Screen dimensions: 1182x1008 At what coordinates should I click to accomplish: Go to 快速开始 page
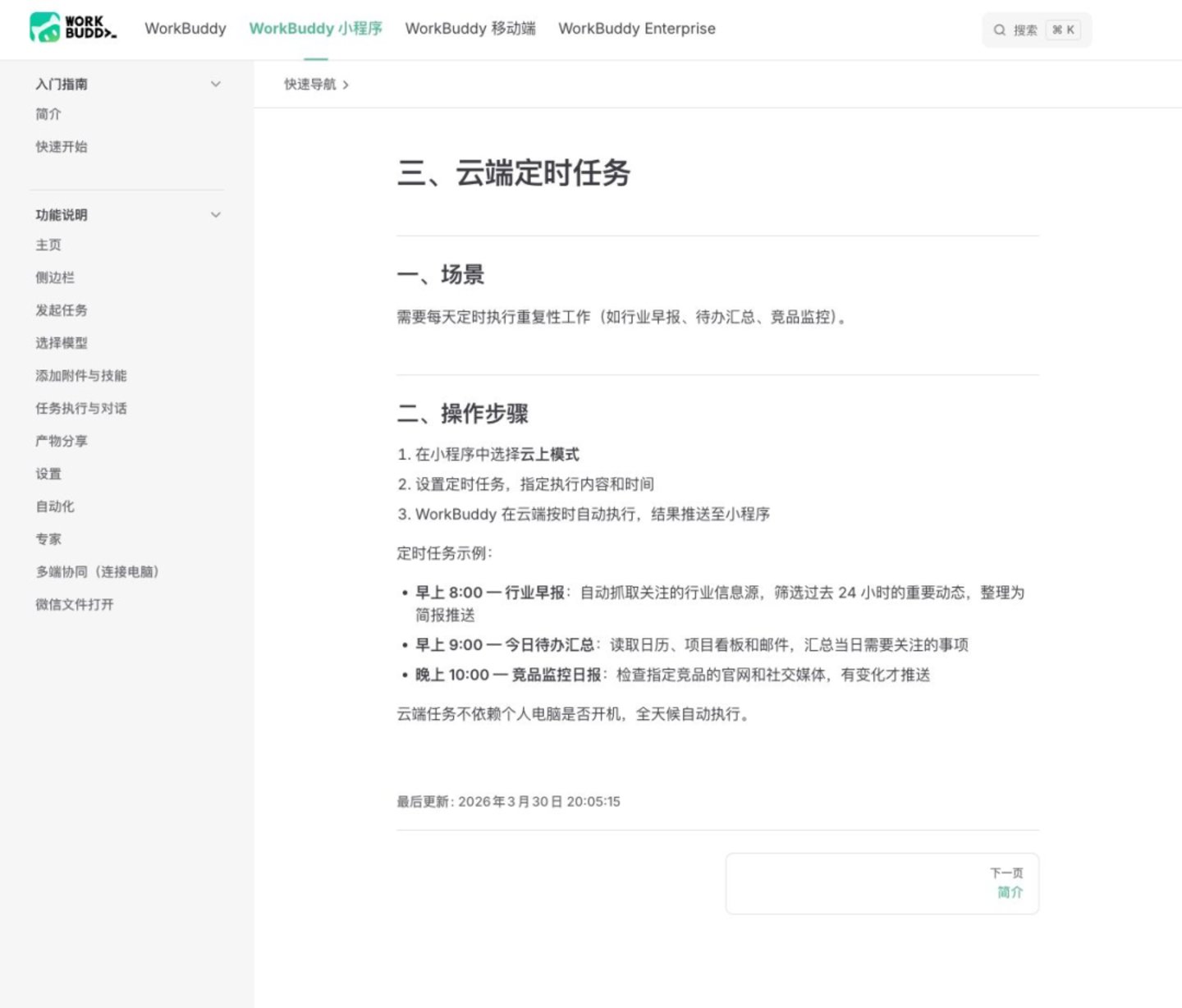(x=62, y=147)
